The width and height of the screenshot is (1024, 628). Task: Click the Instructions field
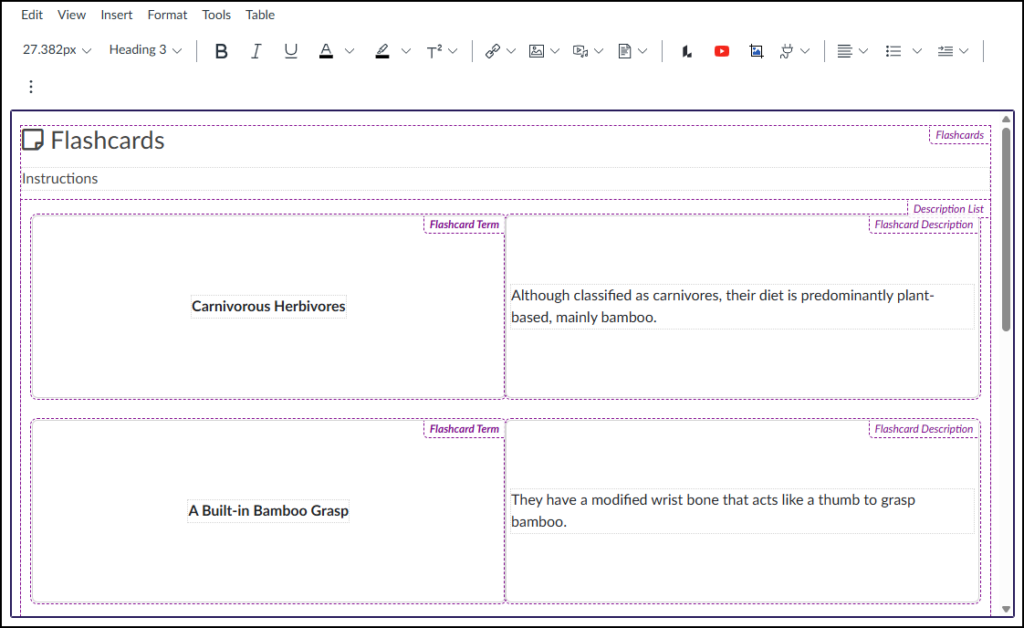tap(60, 178)
